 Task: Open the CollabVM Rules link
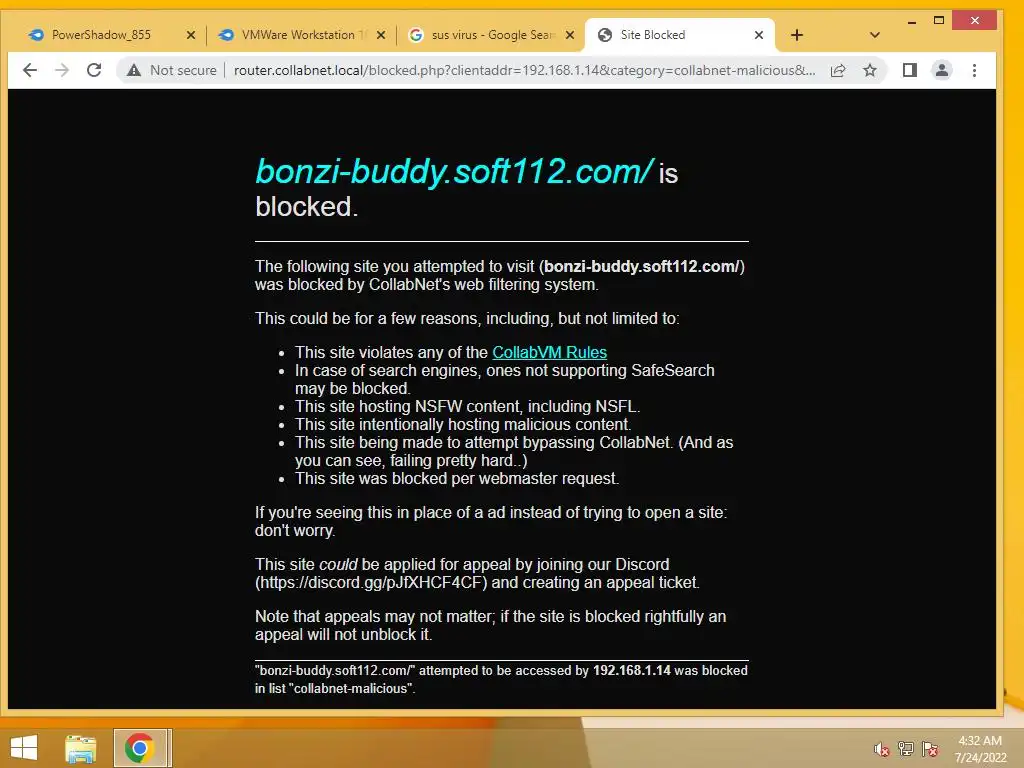(549, 353)
